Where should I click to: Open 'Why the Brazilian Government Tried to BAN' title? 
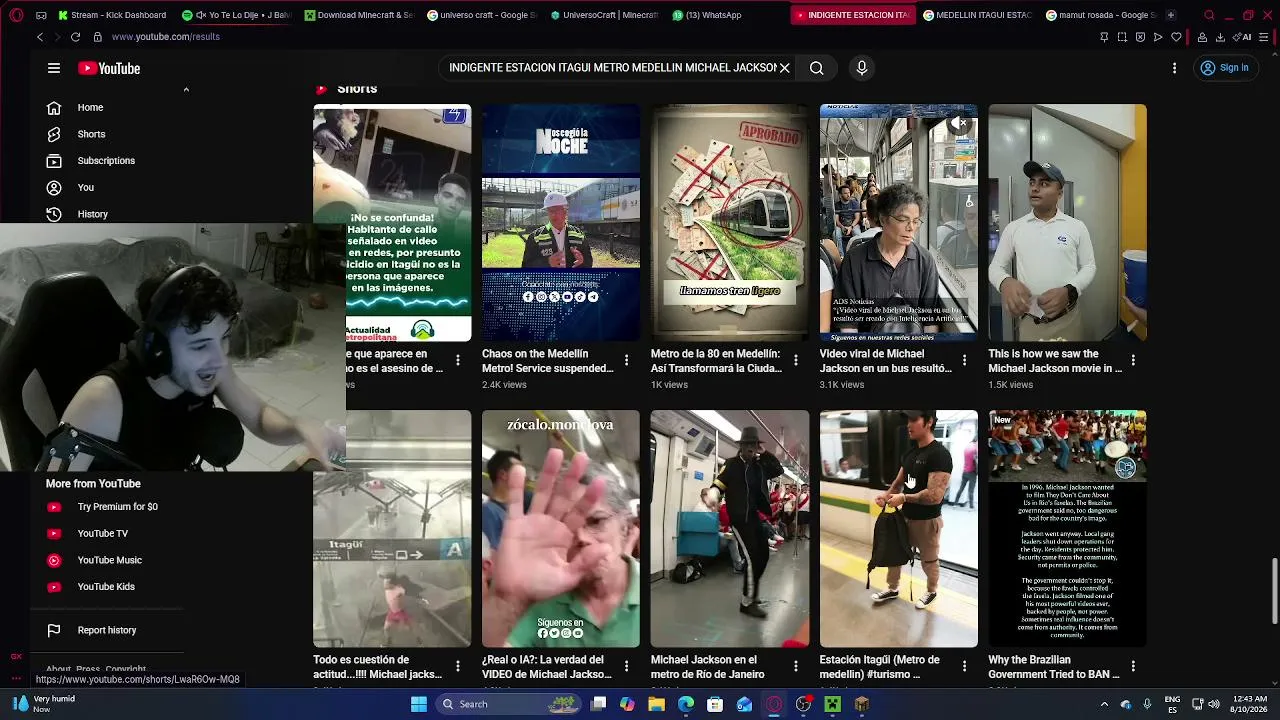click(x=1054, y=667)
